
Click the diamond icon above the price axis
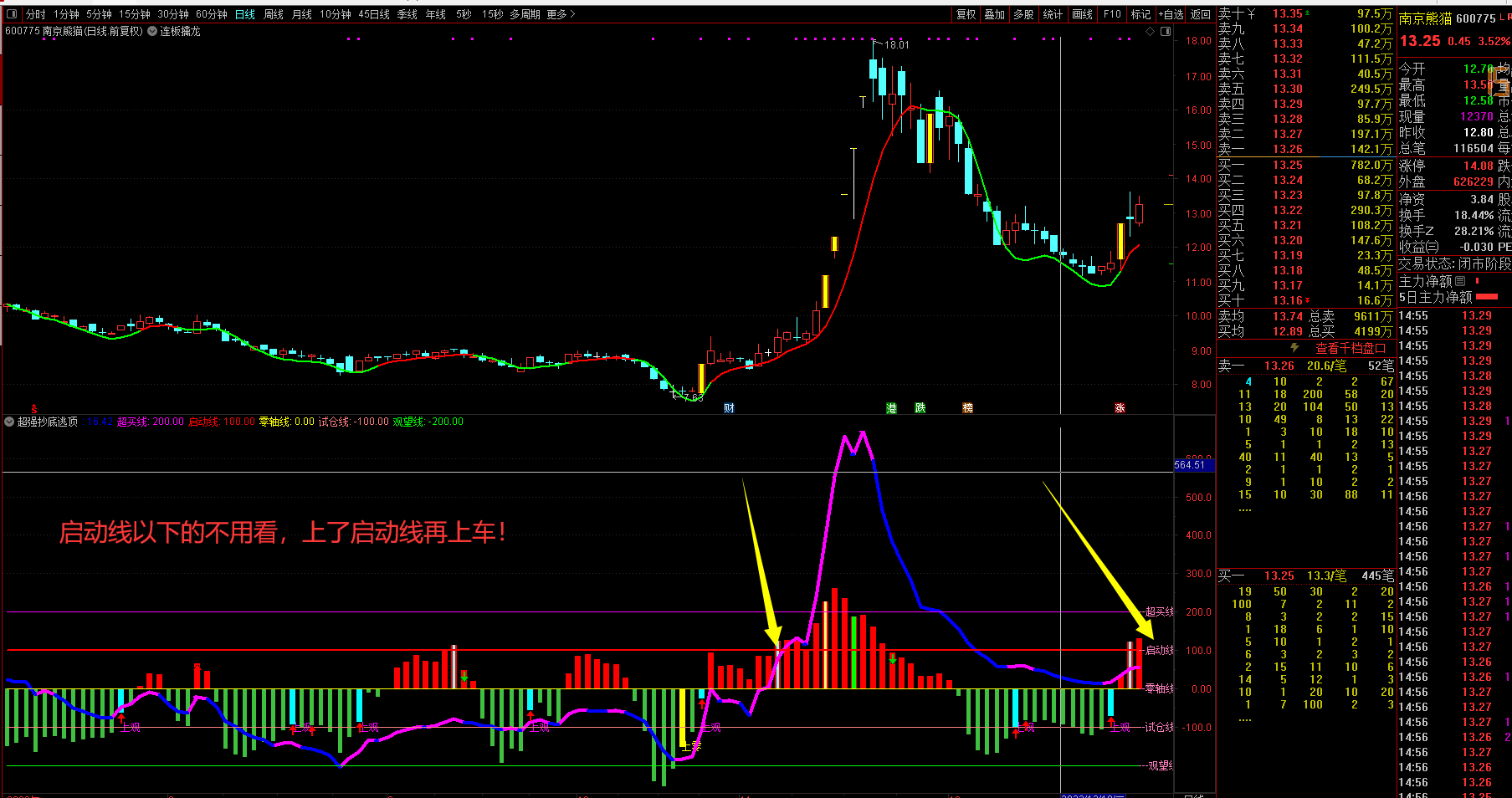pyautogui.click(x=1151, y=32)
